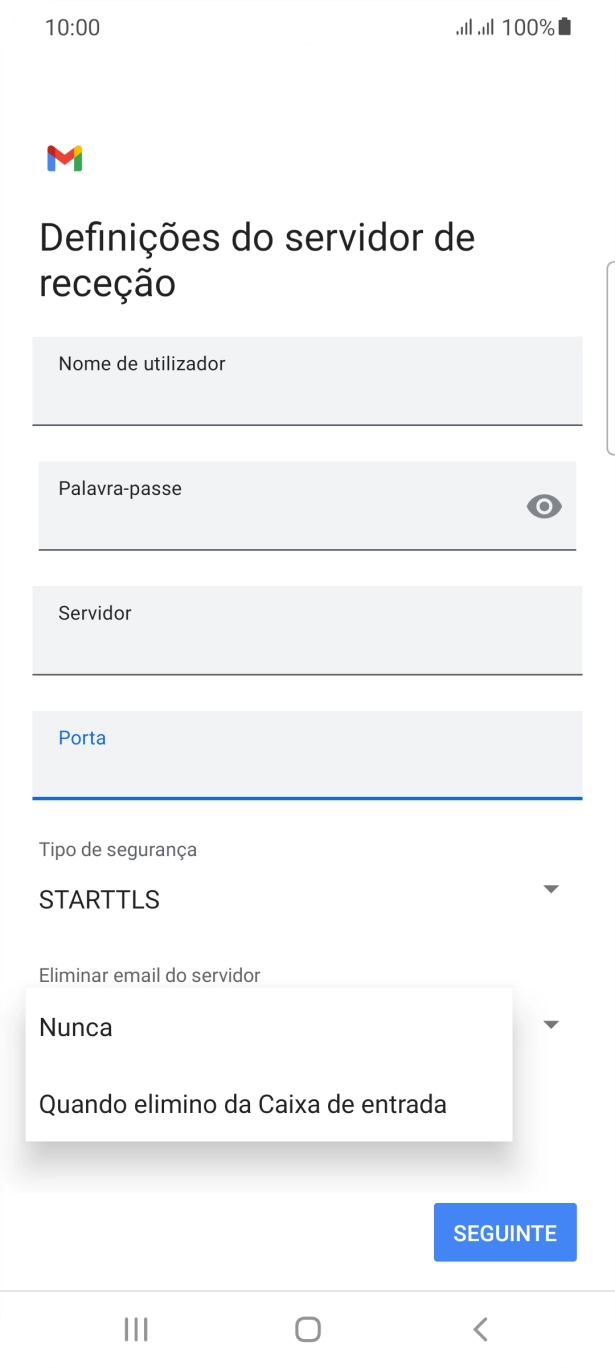The height and width of the screenshot is (1367, 615).
Task: Click the STARTTLS dropdown arrow
Action: [549, 886]
